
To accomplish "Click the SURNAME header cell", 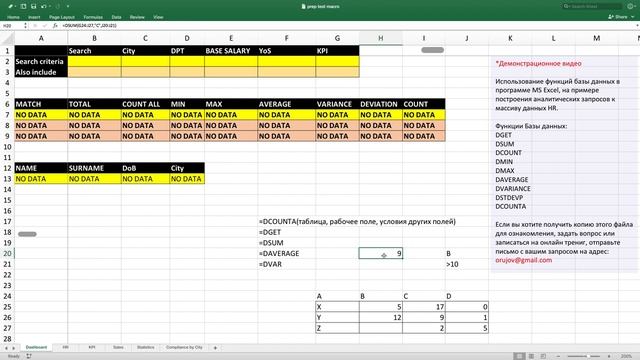I will tap(94, 168).
